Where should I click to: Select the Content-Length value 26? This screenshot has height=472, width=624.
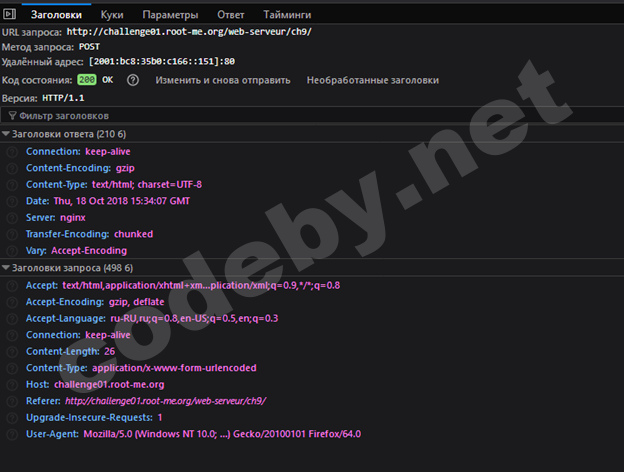pos(109,352)
